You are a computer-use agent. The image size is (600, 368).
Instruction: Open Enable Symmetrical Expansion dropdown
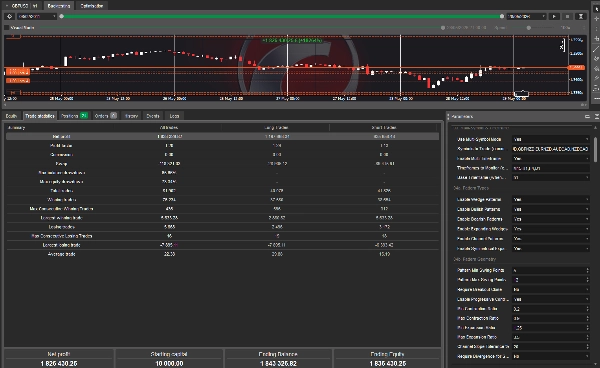(x=551, y=248)
